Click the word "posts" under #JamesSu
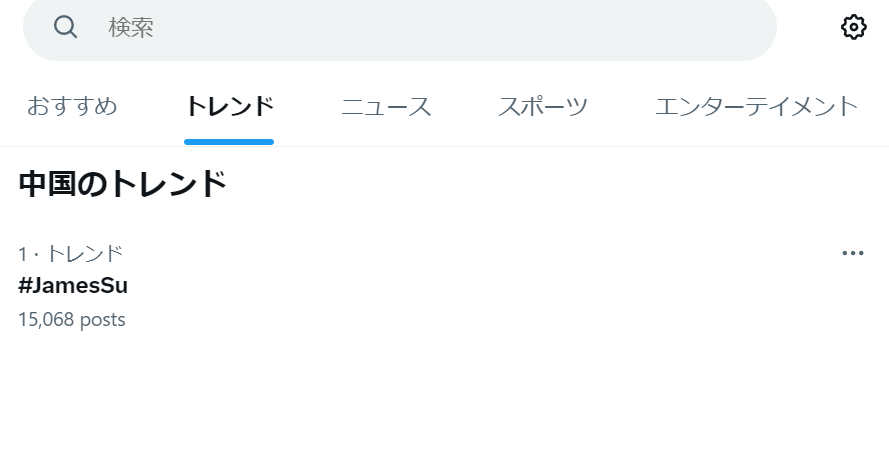Viewport: 889px width, 456px height. tap(103, 320)
